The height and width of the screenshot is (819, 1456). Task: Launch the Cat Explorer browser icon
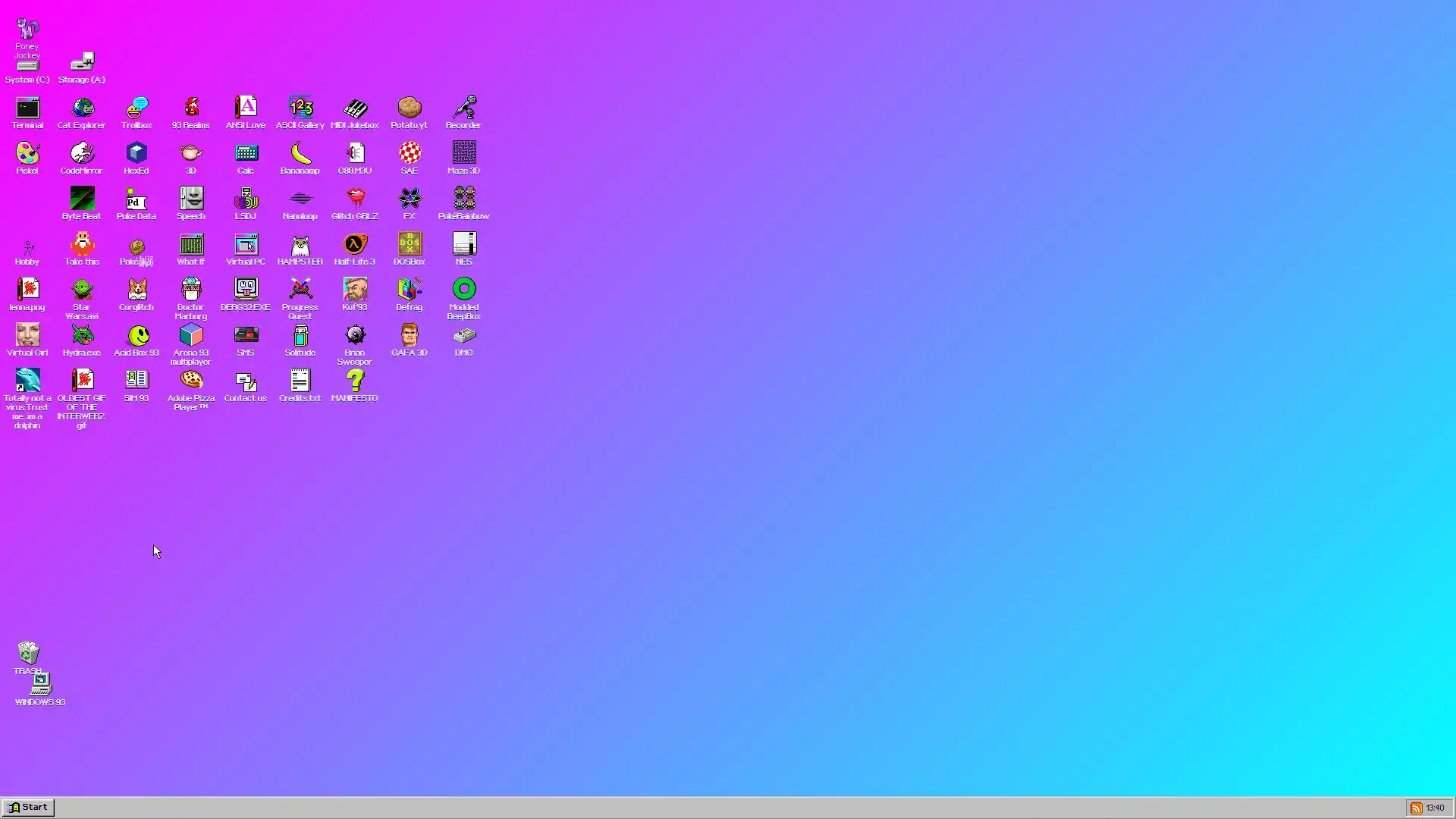coord(82,108)
